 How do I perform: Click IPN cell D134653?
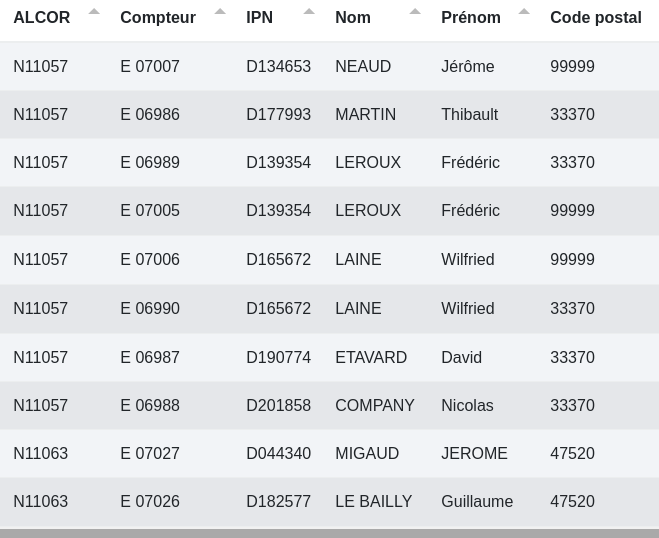click(278, 67)
